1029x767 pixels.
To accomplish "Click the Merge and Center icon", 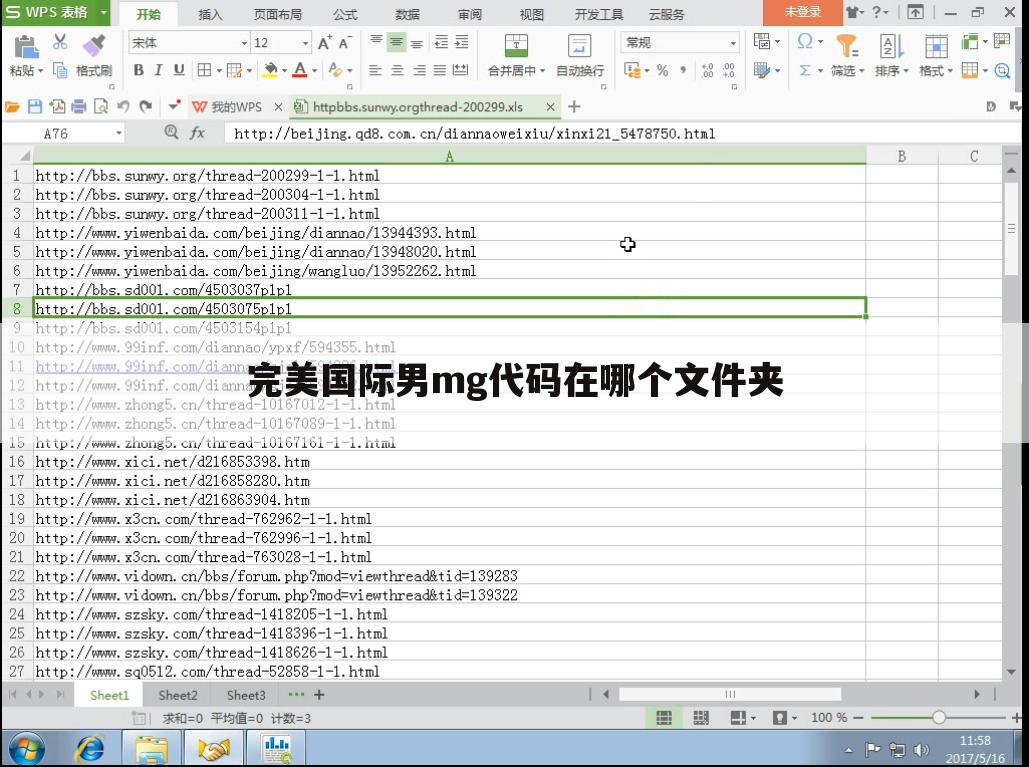I will (516, 46).
